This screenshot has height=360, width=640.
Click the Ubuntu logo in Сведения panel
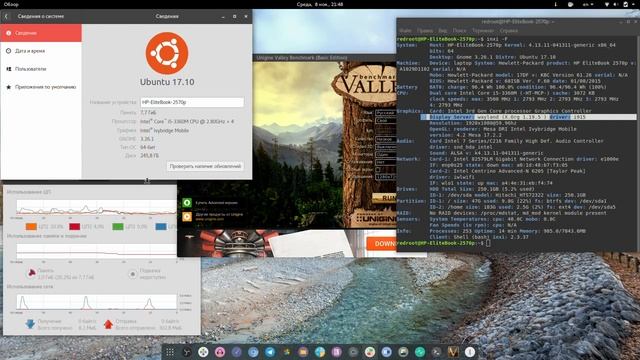167,53
